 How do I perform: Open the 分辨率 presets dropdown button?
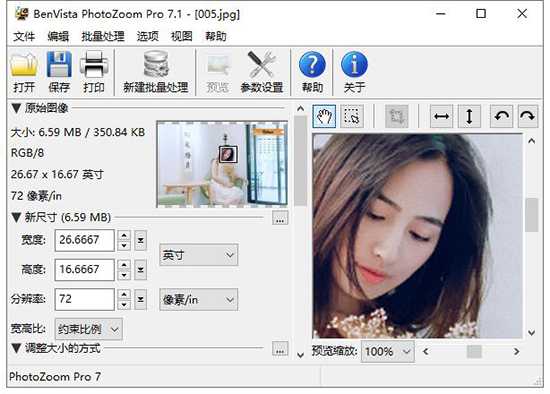pos(140,299)
